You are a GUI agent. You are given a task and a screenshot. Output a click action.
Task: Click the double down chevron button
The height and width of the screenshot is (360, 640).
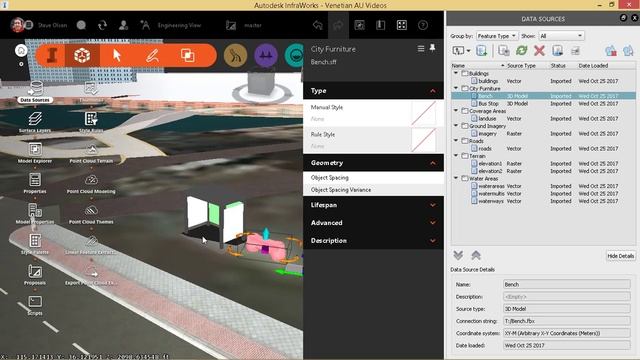458,256
